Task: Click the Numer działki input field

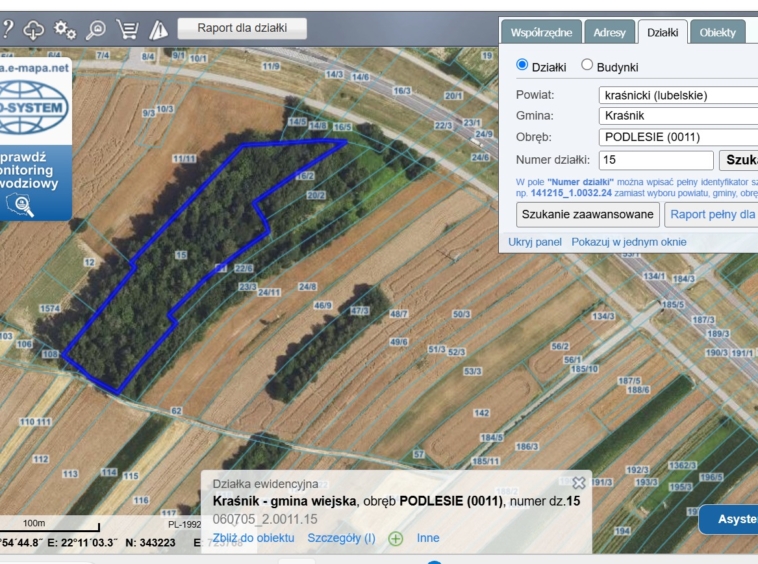Action: [x=656, y=160]
